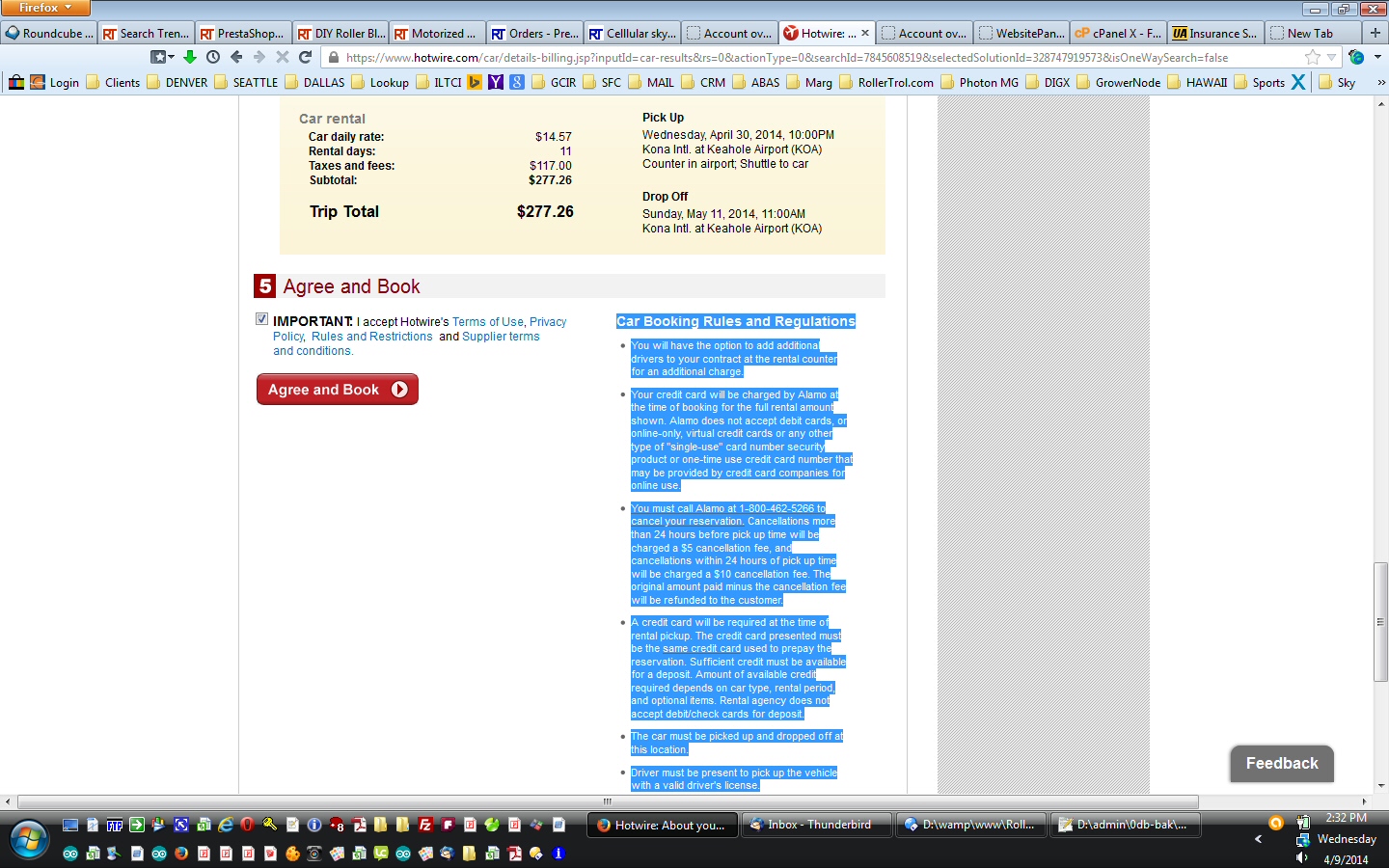
Task: Open the URL bar history dropdown arrow
Action: [1332, 57]
